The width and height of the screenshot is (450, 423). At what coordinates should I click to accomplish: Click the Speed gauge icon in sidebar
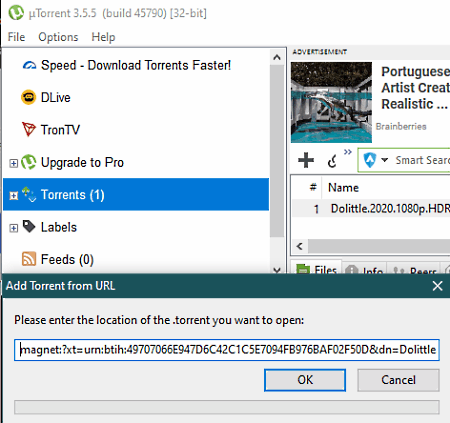(x=29, y=65)
